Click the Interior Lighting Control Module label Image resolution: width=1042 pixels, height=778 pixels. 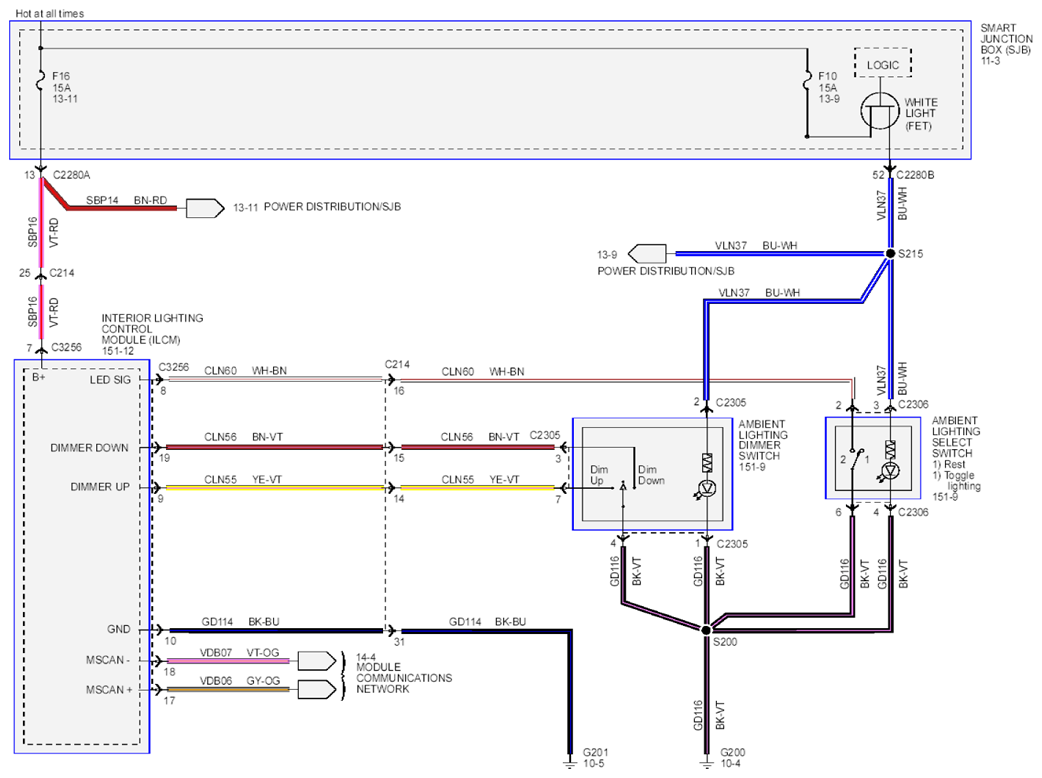point(152,334)
